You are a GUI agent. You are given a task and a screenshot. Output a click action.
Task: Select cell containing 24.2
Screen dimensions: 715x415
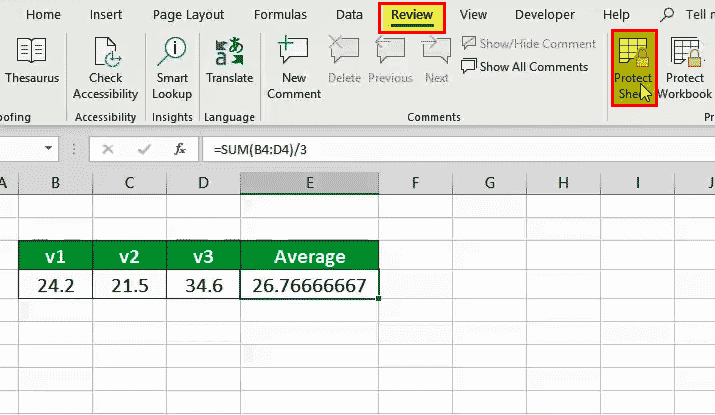tap(56, 285)
